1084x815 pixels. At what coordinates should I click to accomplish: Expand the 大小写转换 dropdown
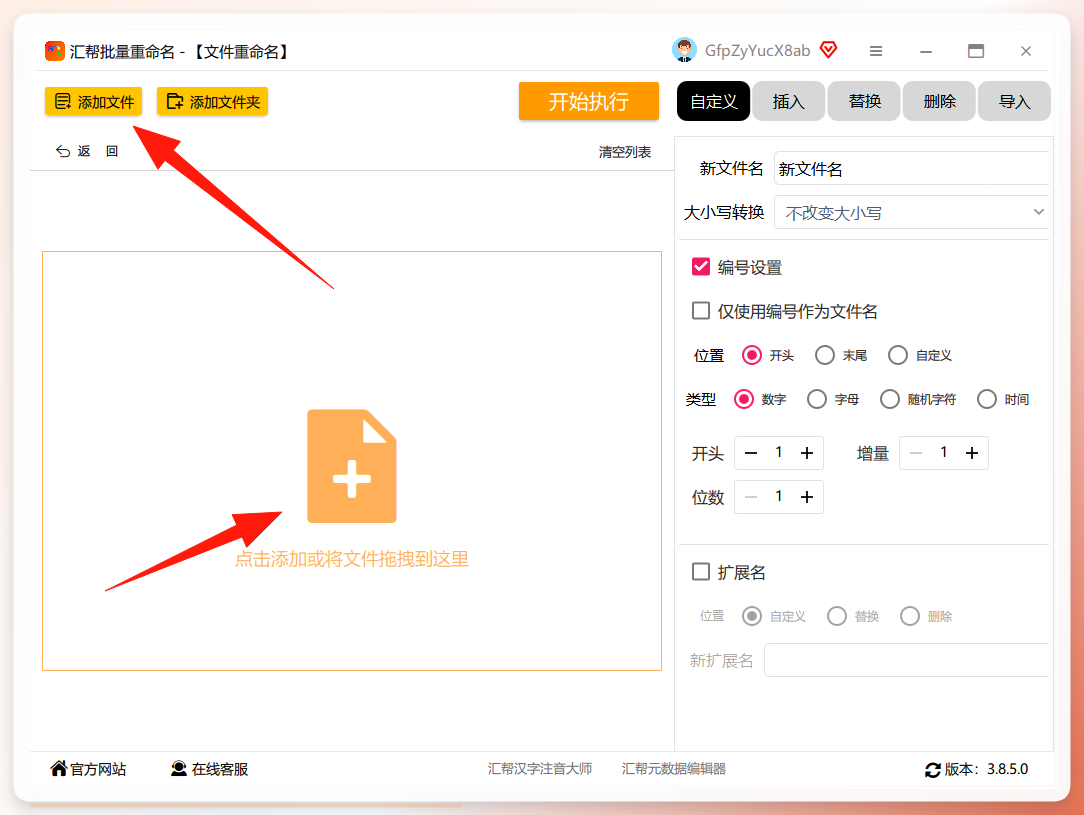pos(911,212)
